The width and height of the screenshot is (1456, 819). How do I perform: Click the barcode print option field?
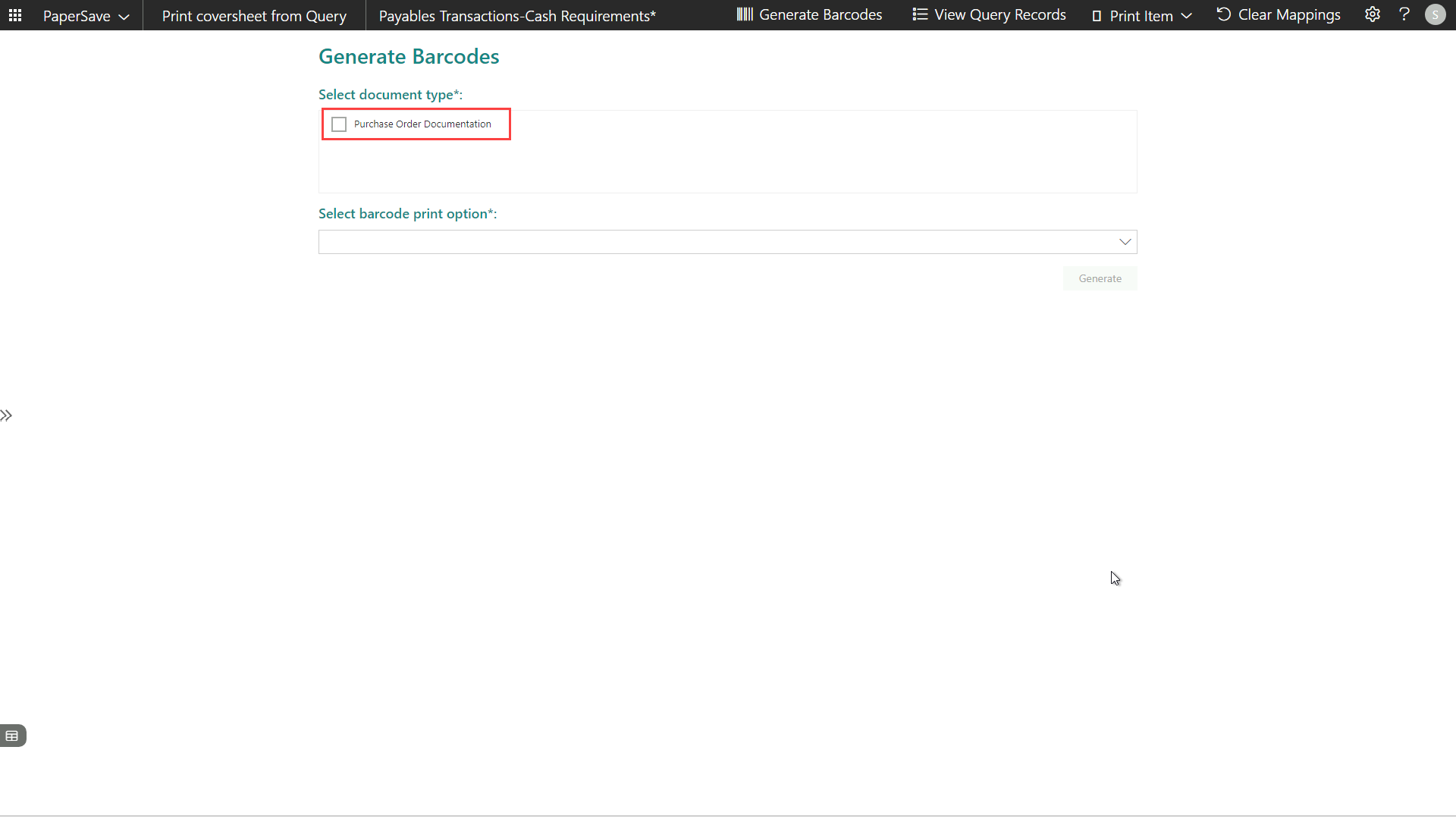pyautogui.click(x=727, y=242)
